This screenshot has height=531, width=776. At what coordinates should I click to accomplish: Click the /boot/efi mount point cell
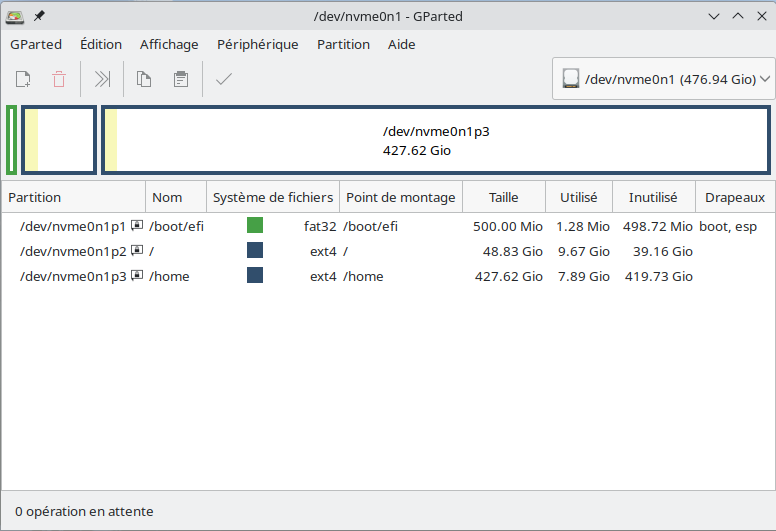370,226
